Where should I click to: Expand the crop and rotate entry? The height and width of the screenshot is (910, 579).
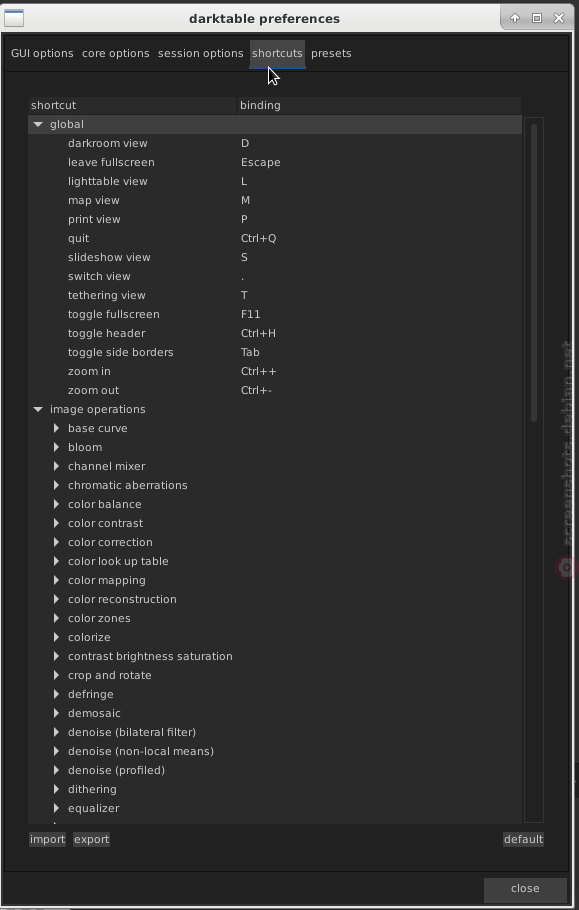click(56, 675)
